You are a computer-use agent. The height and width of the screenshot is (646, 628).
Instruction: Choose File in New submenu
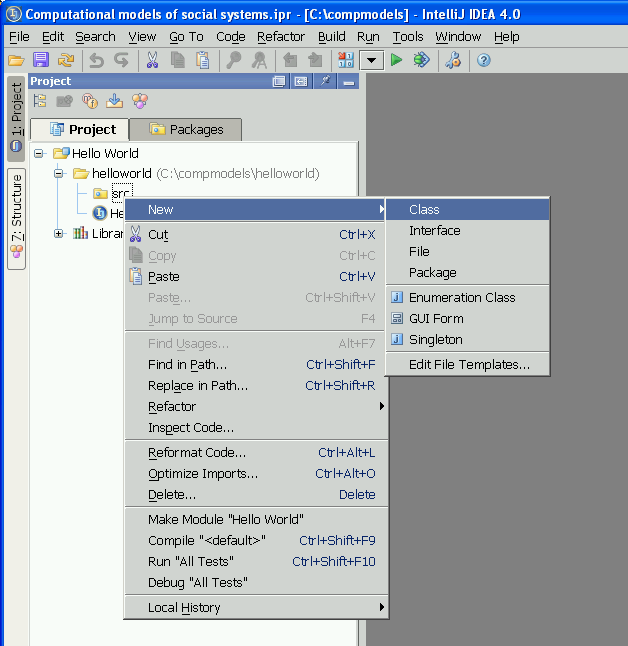[x=468, y=252]
